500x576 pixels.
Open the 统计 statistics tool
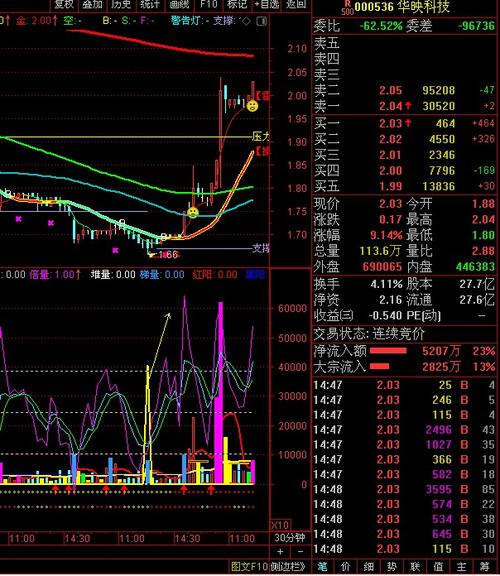pyautogui.click(x=150, y=4)
